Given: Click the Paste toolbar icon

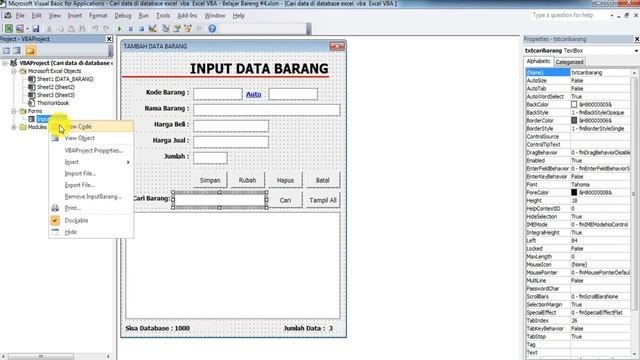Looking at the screenshot, I should point(71,29).
